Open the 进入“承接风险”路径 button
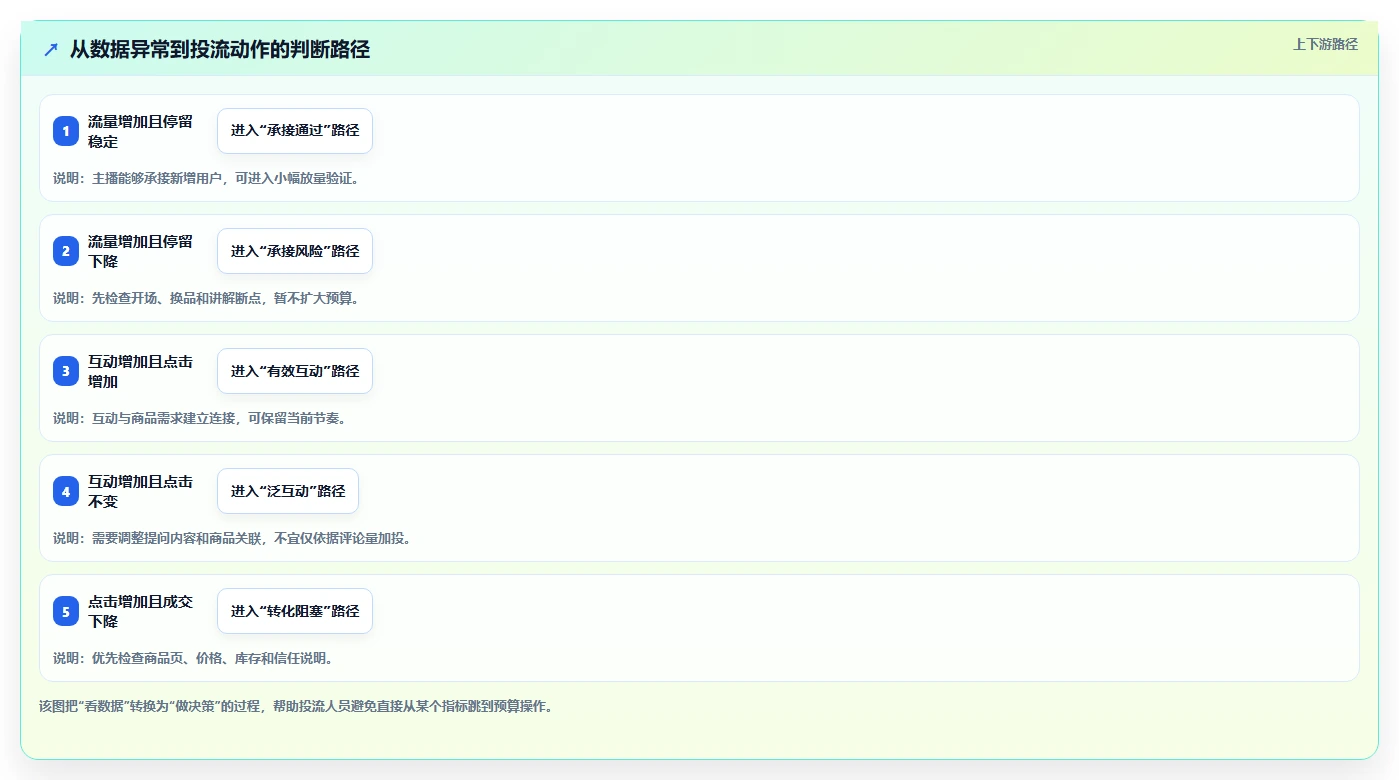This screenshot has height=780, width=1399. 295,251
